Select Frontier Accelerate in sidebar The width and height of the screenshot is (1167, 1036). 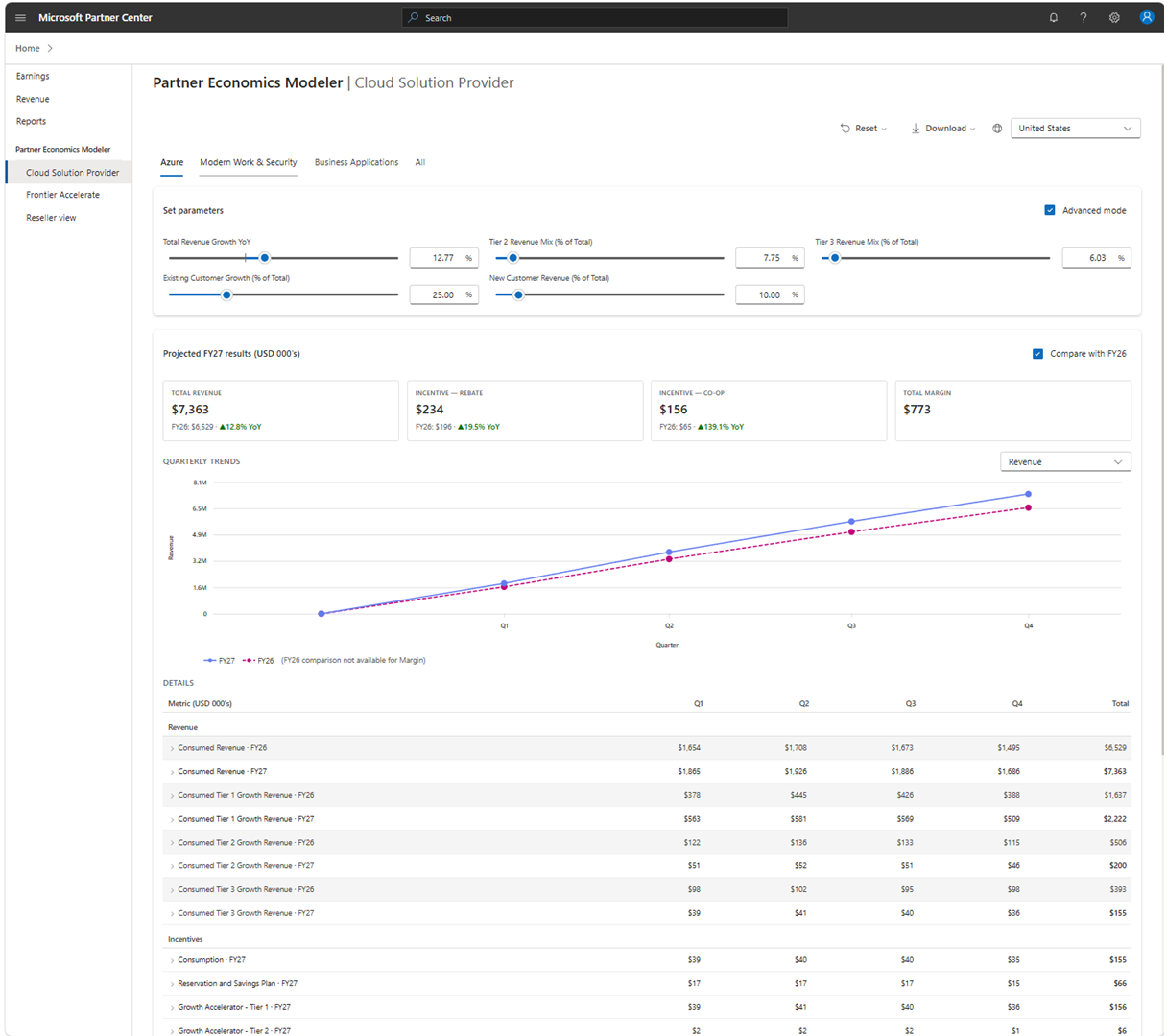tap(63, 195)
